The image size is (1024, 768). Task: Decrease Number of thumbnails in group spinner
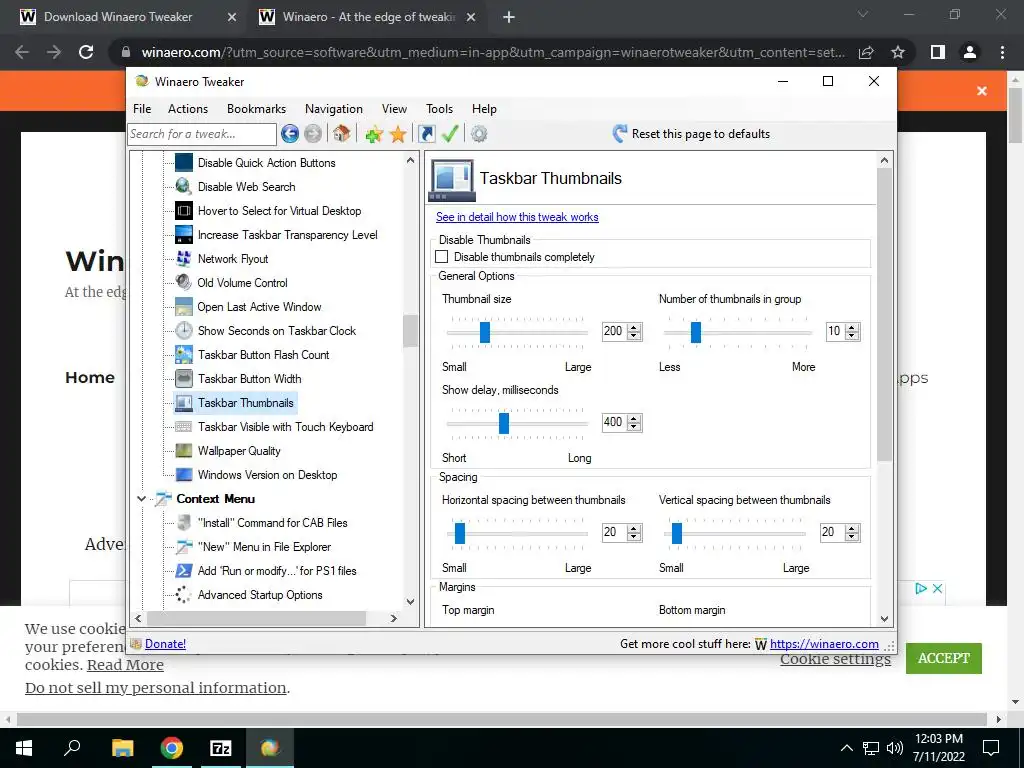tap(852, 336)
